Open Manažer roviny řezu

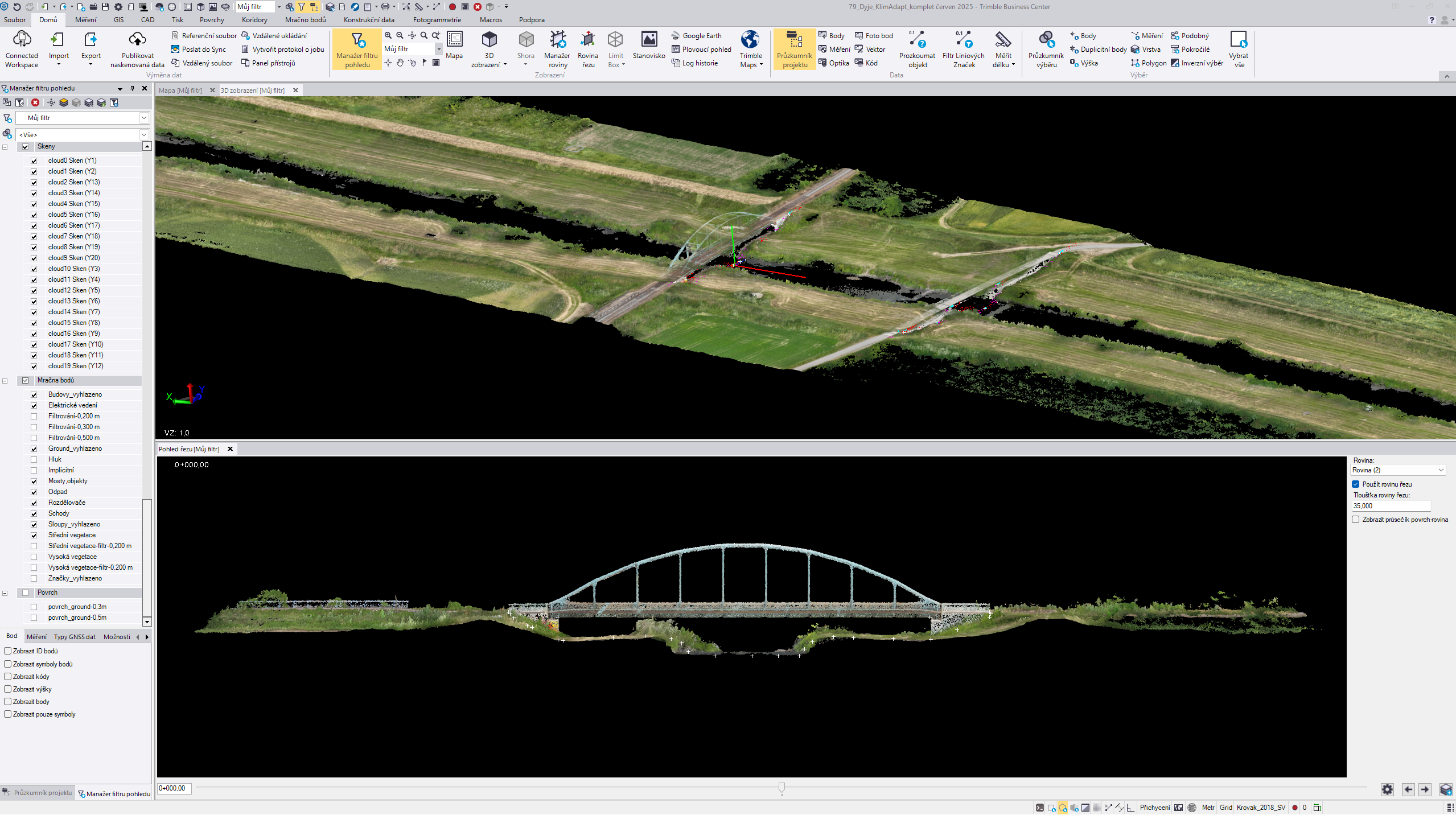click(x=557, y=50)
